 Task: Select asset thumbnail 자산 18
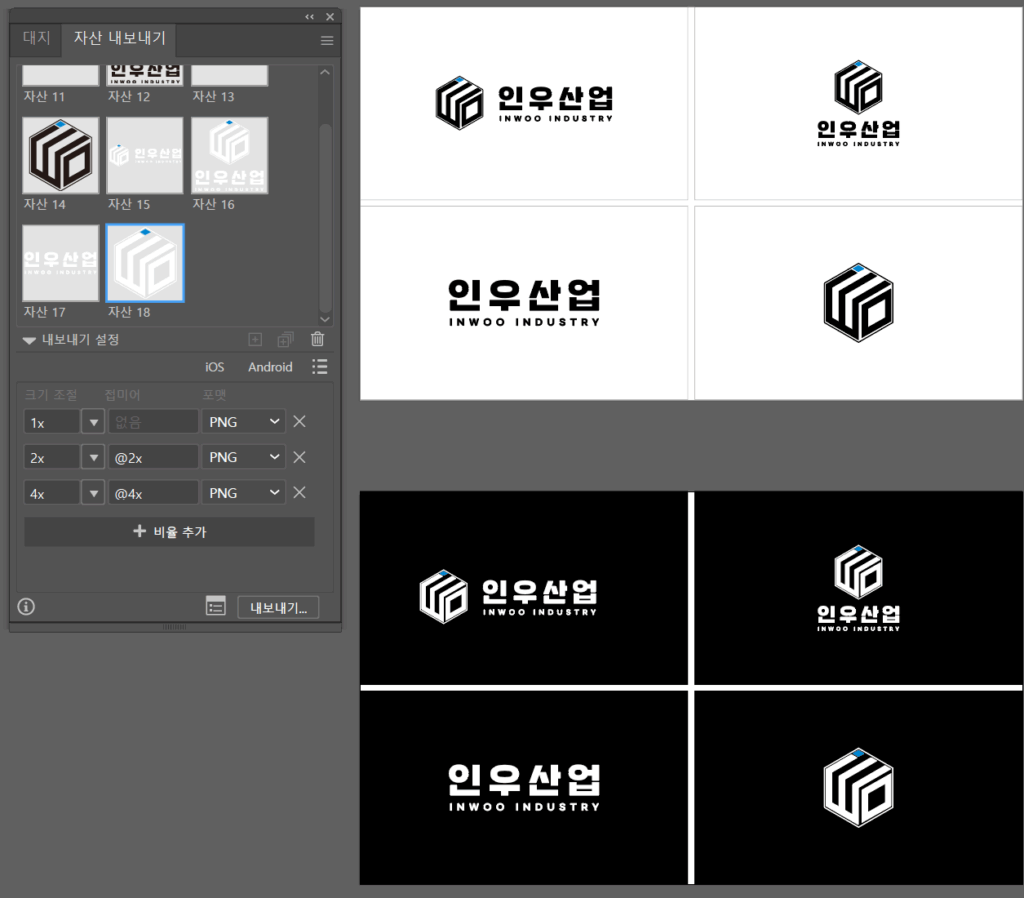pos(145,263)
